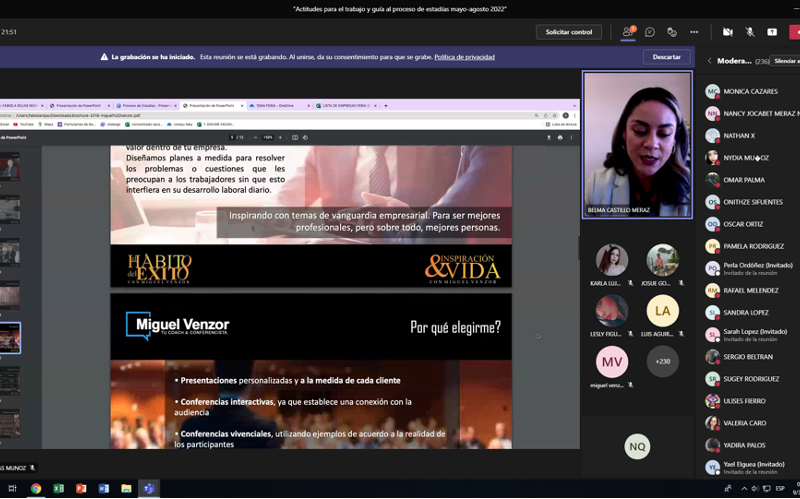Open the more actions ellipsis menu
This screenshot has height=499, width=800.
coord(694,32)
